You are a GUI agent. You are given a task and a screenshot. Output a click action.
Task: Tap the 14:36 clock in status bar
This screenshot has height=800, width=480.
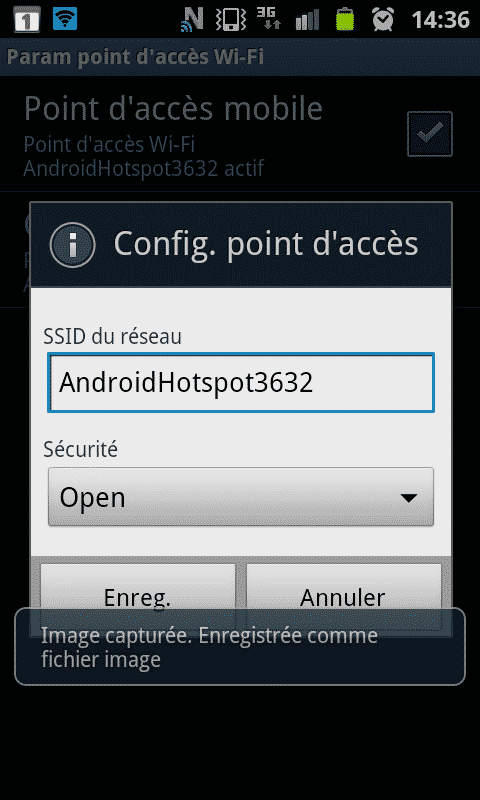pos(440,20)
